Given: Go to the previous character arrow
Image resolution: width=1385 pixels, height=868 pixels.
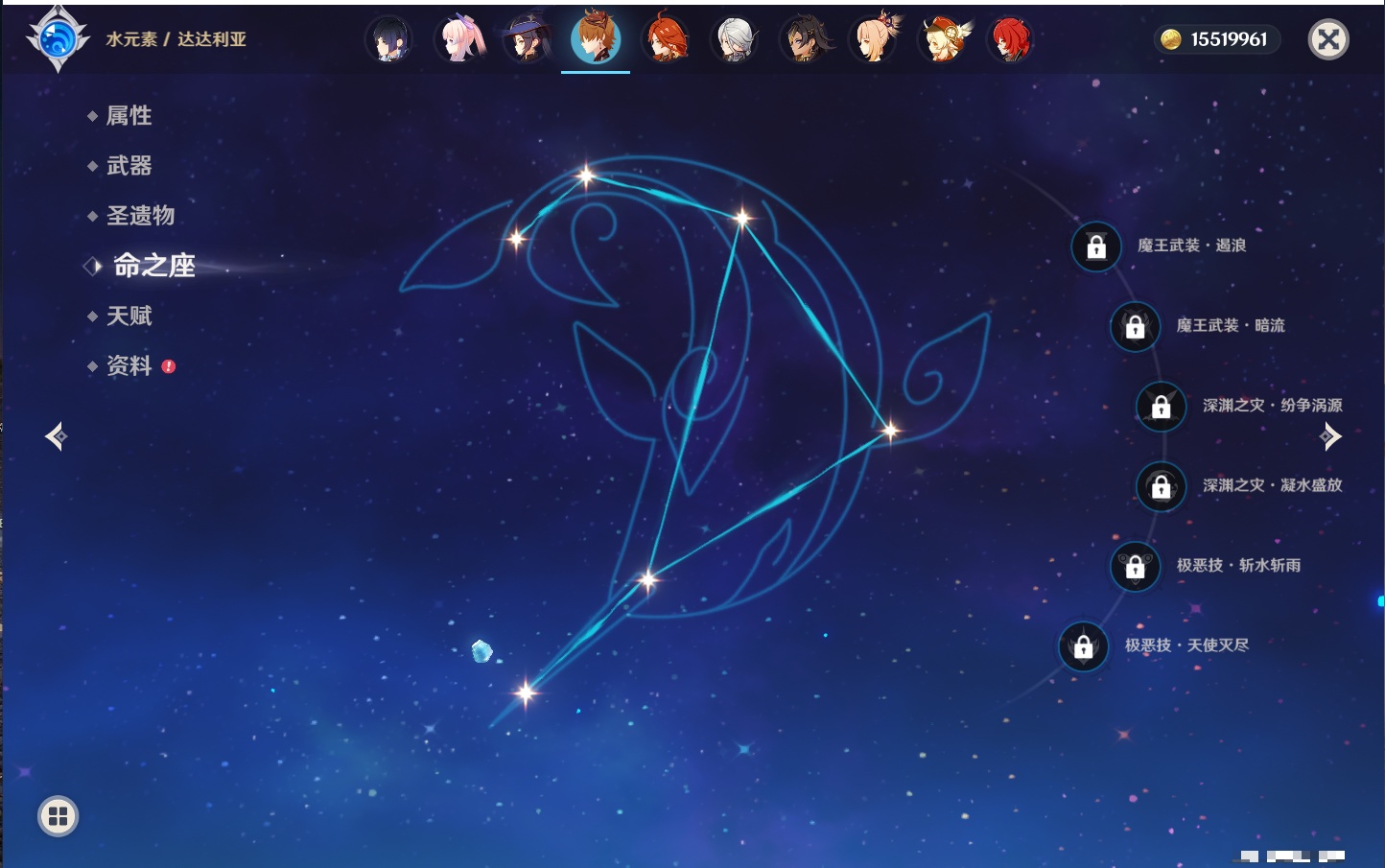Looking at the screenshot, I should [56, 436].
